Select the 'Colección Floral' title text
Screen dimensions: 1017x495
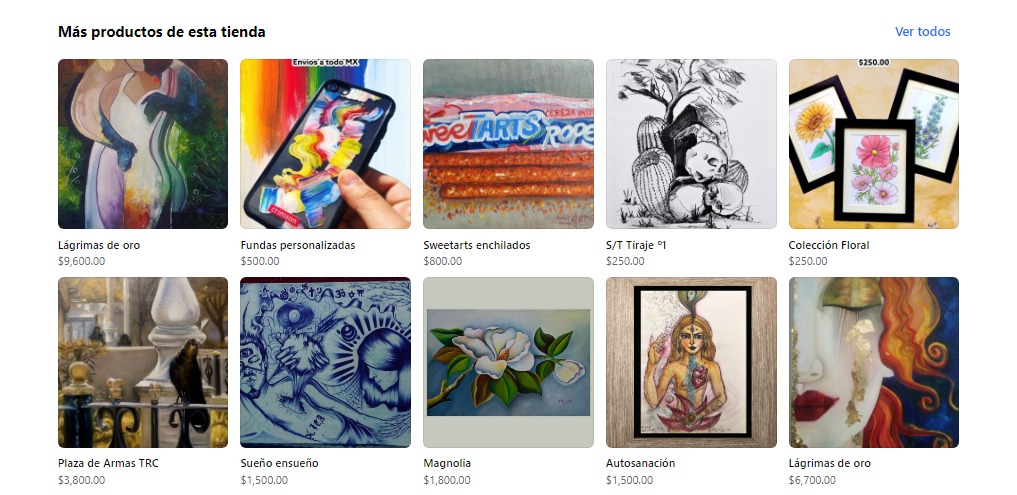829,245
